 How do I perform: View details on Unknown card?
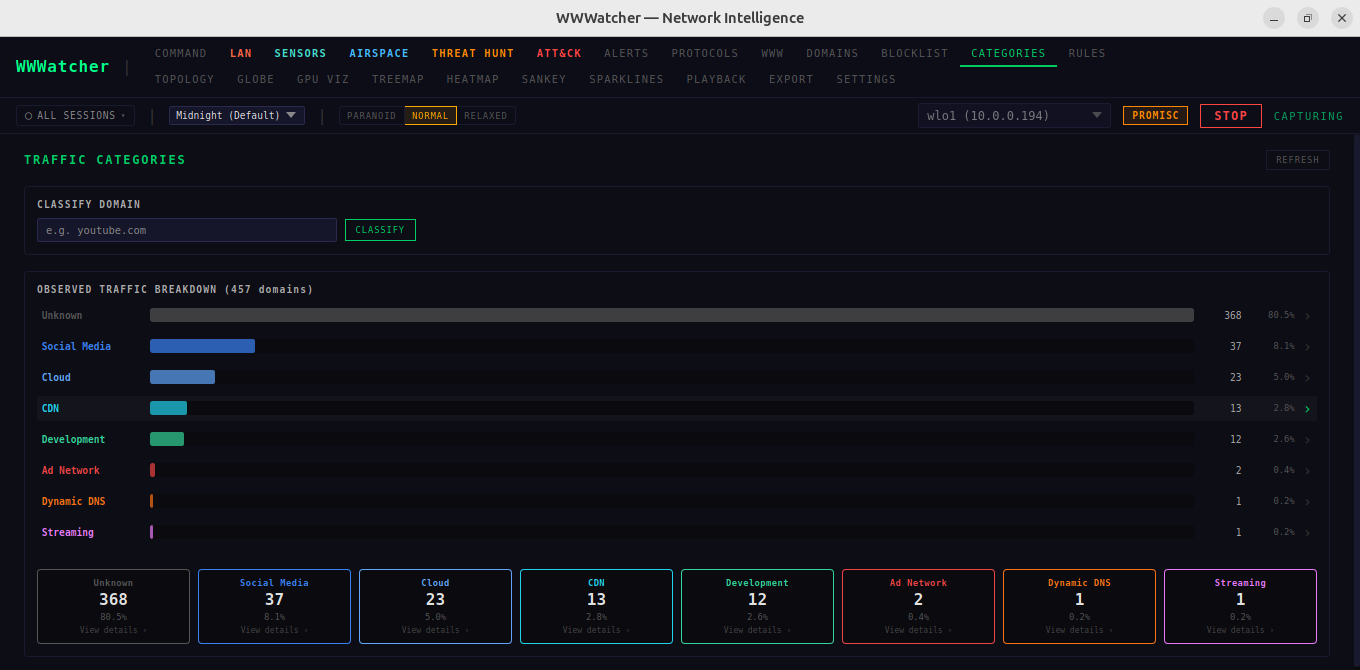pos(113,630)
